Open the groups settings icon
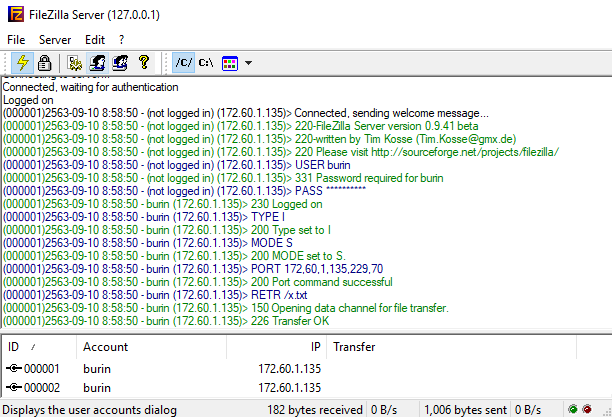This screenshot has height=417, width=612. pos(120,62)
